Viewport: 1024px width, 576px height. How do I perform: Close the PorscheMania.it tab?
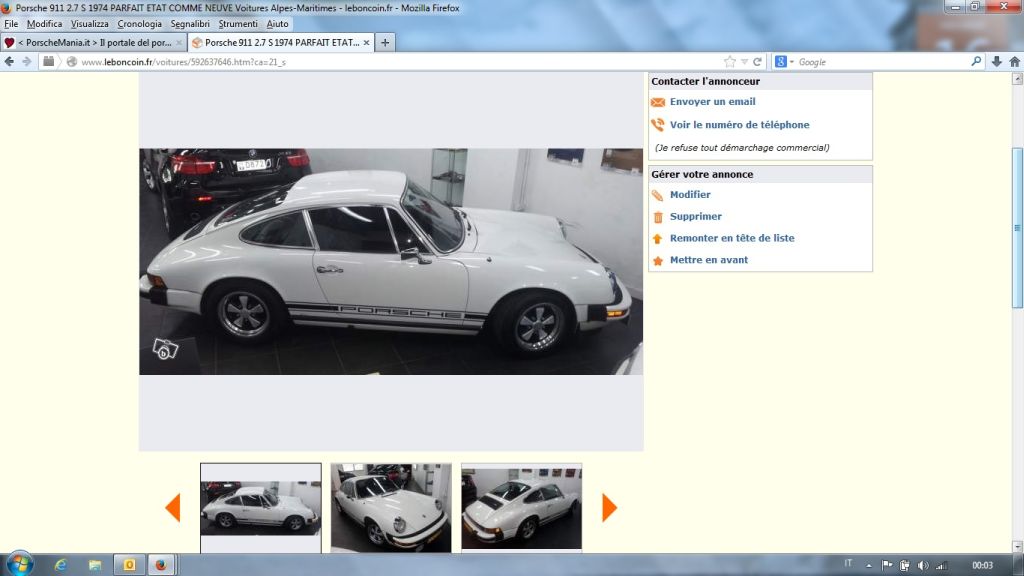coord(179,42)
